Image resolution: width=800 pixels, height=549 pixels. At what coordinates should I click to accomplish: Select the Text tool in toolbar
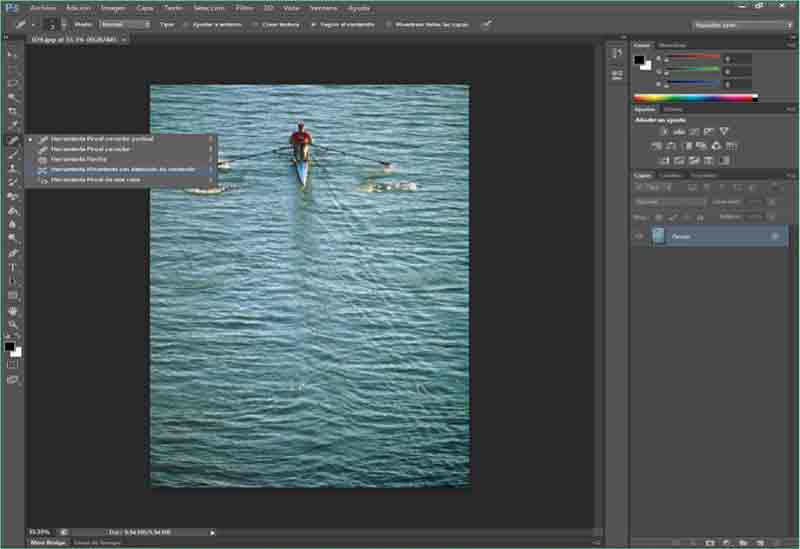click(13, 268)
